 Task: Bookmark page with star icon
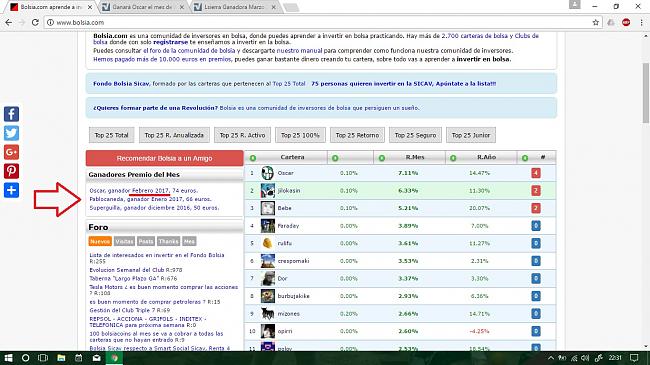click(596, 22)
